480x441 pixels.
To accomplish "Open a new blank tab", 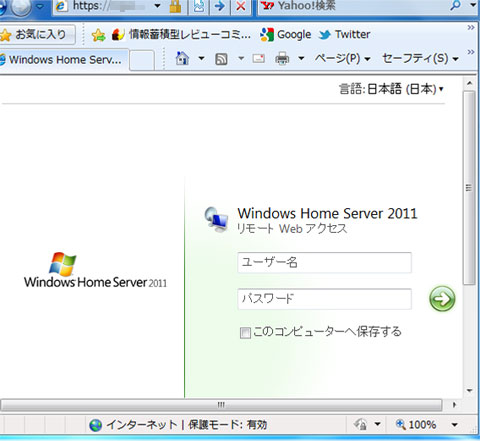I will coord(142,60).
